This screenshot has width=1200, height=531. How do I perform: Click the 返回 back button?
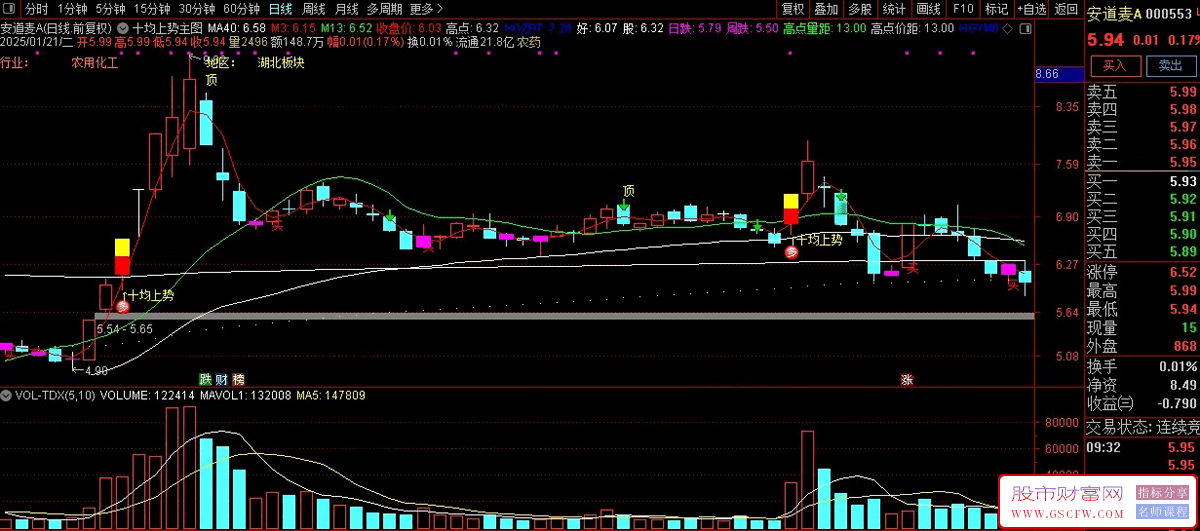1066,9
